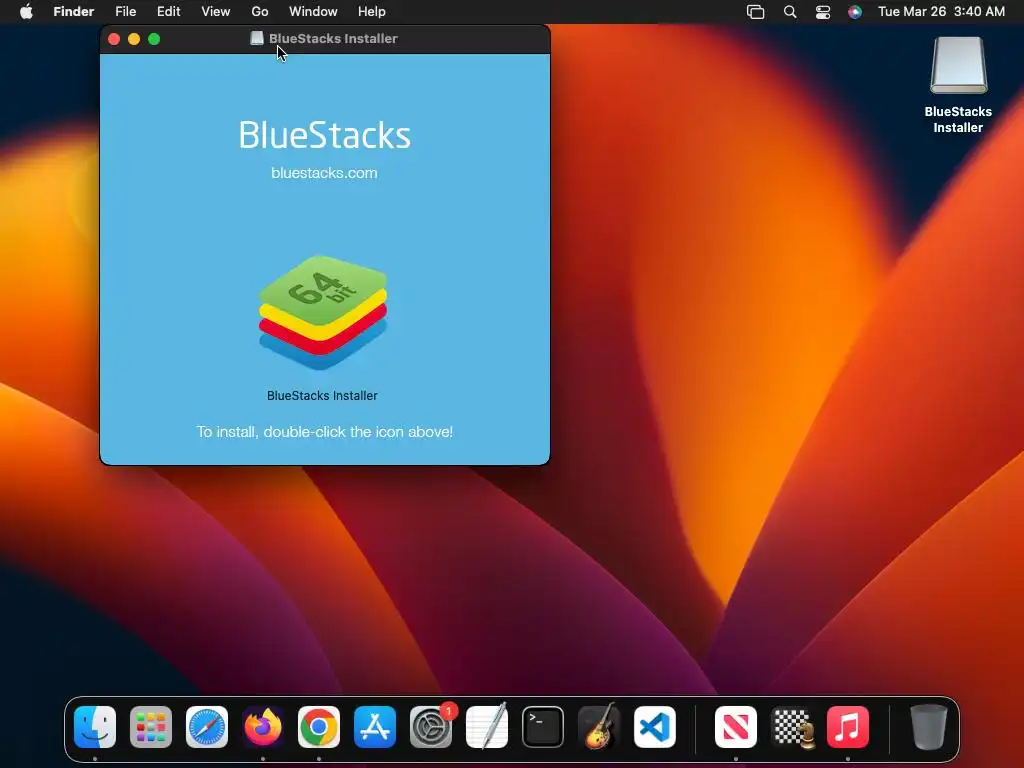The height and width of the screenshot is (768, 1024).
Task: Activate Siri from the menu bar
Action: [x=854, y=12]
